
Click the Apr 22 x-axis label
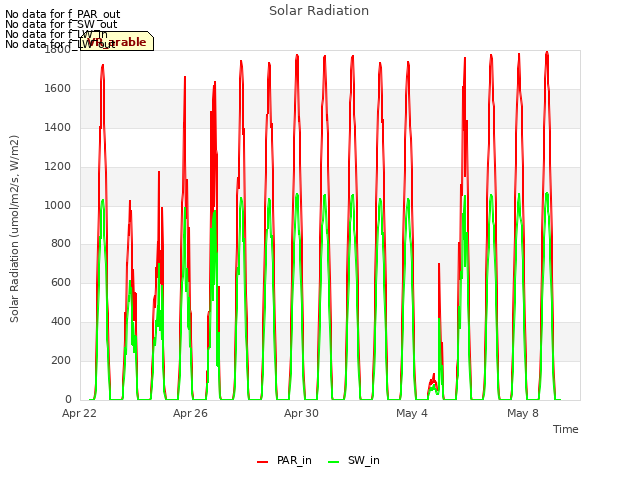tap(79, 413)
